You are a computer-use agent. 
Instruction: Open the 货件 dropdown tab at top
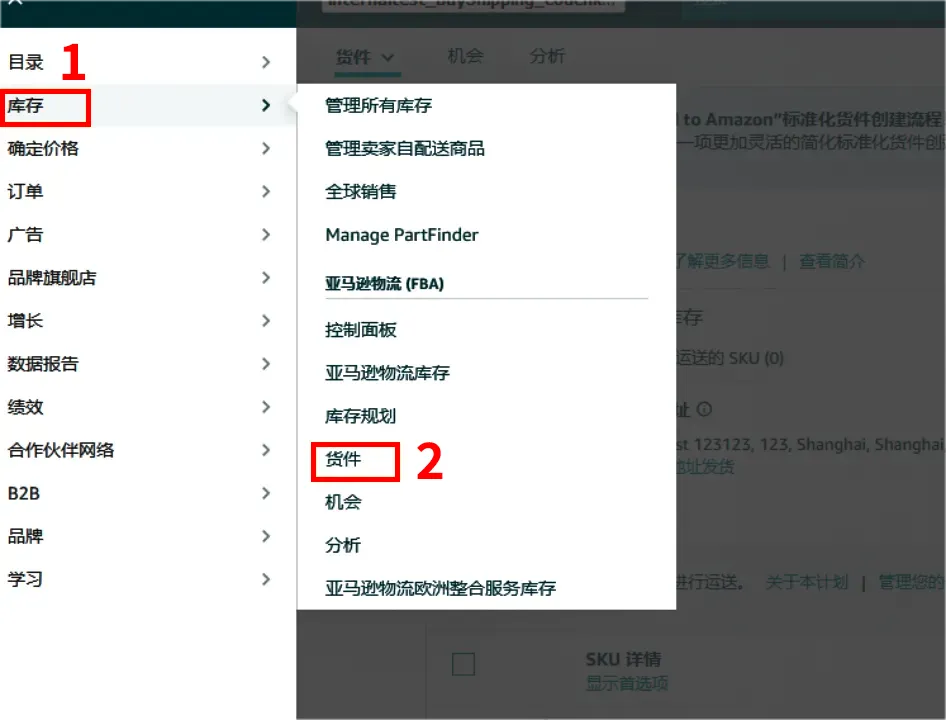click(x=365, y=58)
